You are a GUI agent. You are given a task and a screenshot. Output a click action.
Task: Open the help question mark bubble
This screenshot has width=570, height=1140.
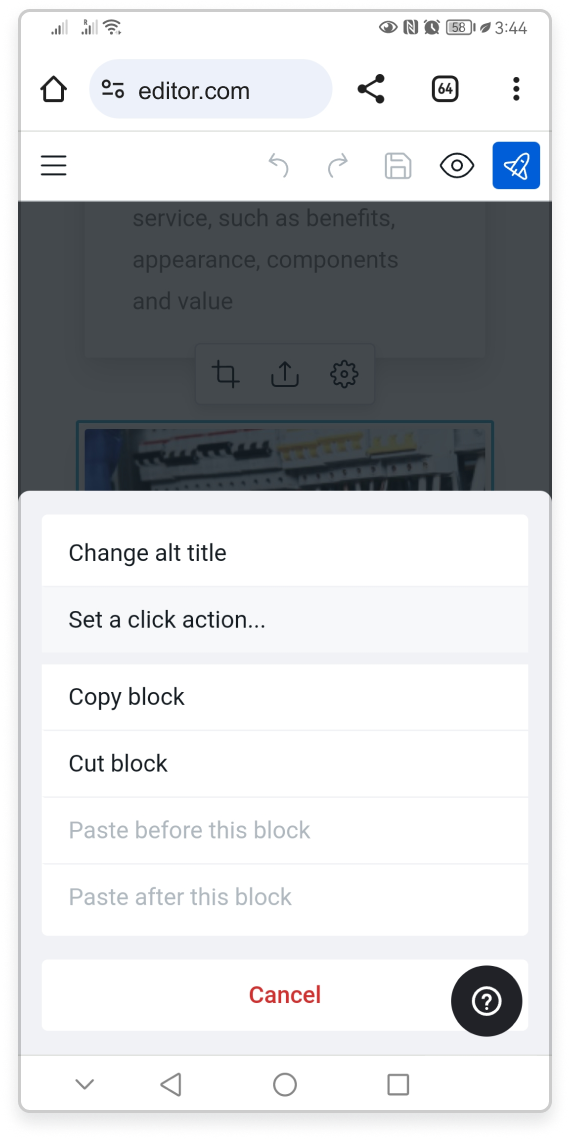pyautogui.click(x=486, y=1001)
